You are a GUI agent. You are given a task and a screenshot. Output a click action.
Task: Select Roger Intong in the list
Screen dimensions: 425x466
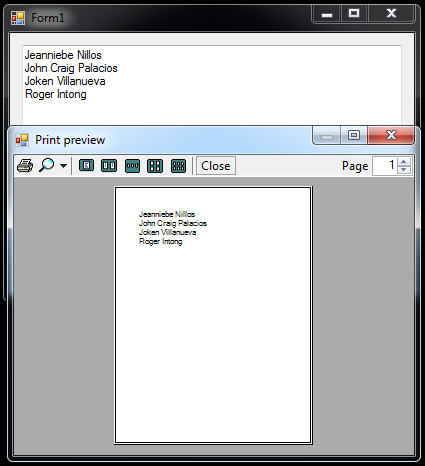(x=56, y=94)
